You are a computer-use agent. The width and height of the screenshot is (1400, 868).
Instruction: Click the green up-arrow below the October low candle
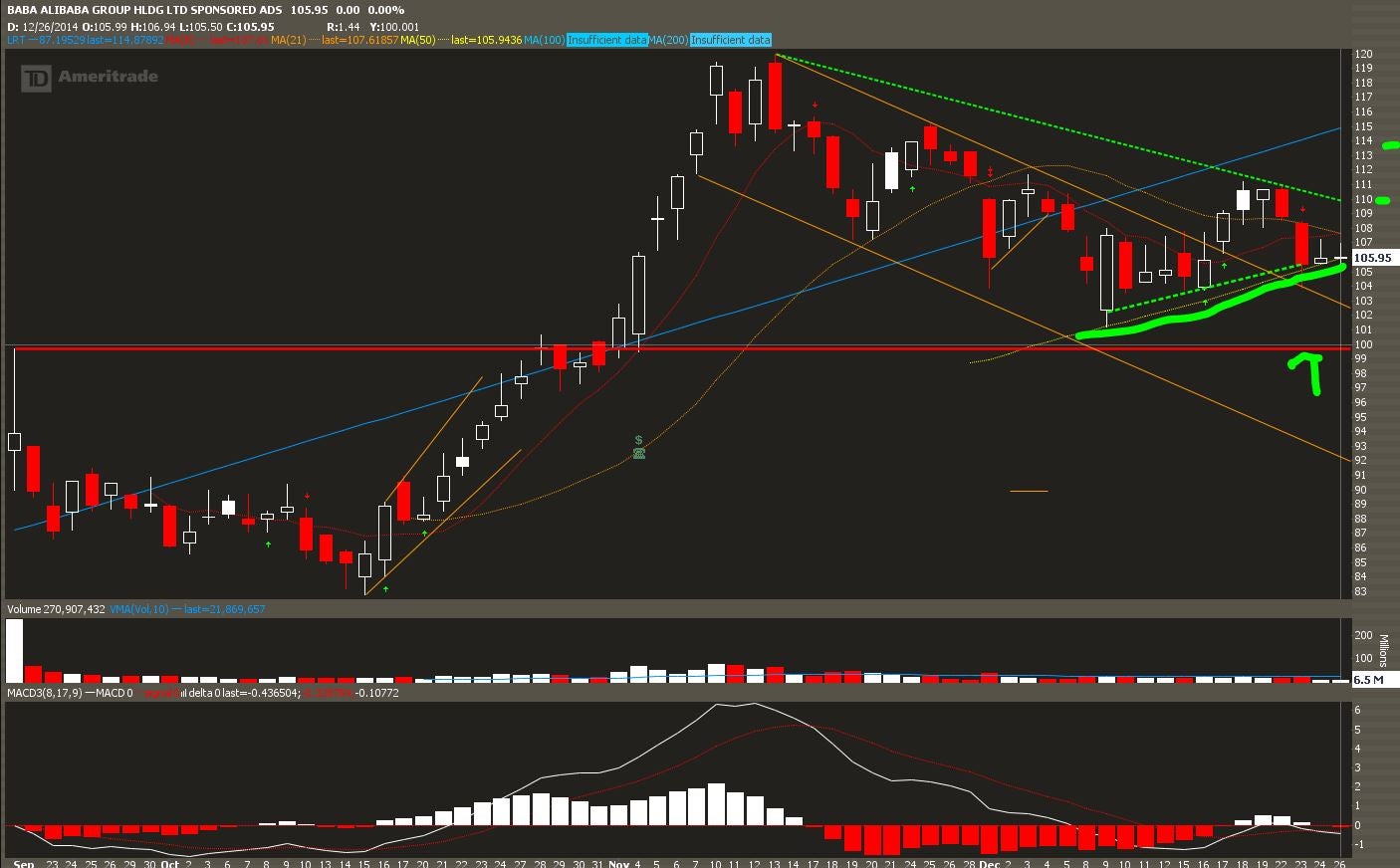385,589
